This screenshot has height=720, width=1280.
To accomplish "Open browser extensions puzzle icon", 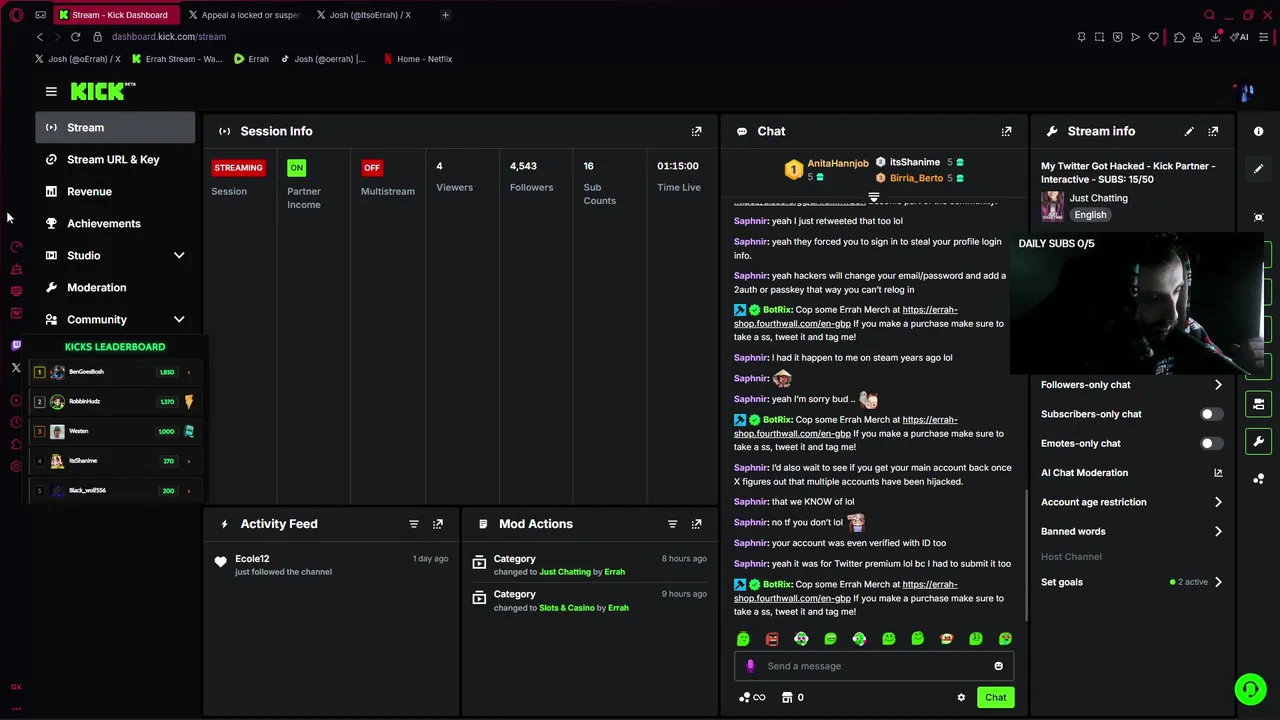I will point(1180,37).
